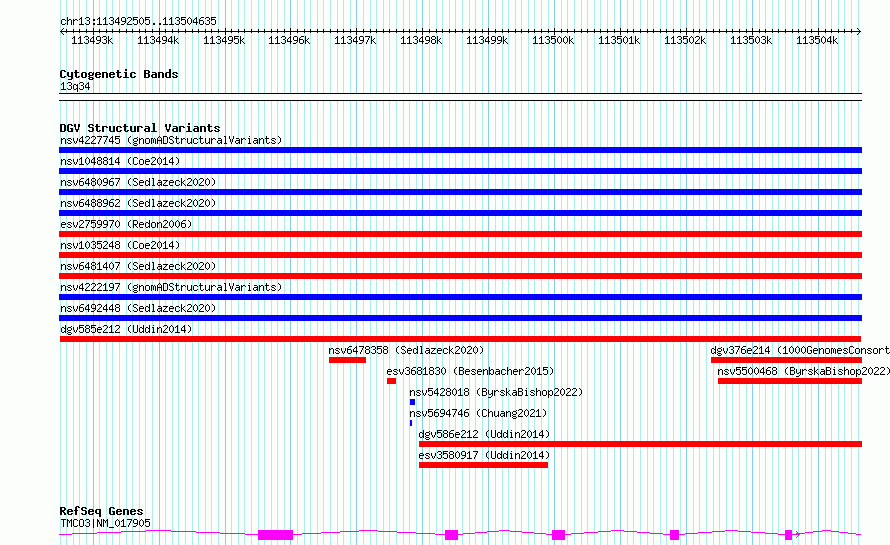Select nsv6481407 (Sedlazeck2020) label

[138, 266]
